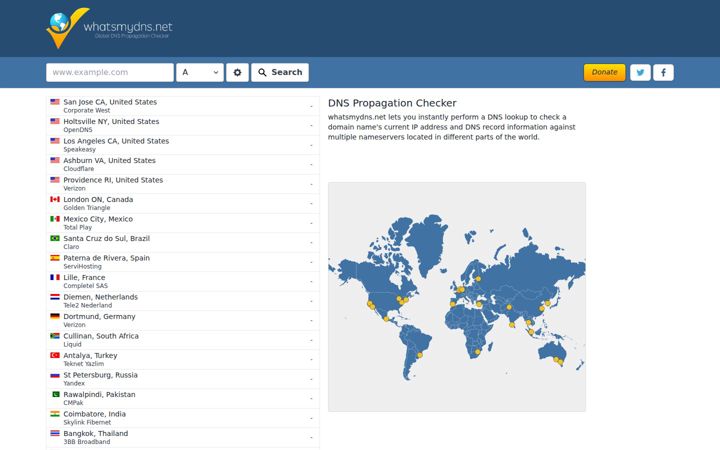The image size is (720, 450).
Task: Click the whatsmydns.net logo
Action: point(109,28)
